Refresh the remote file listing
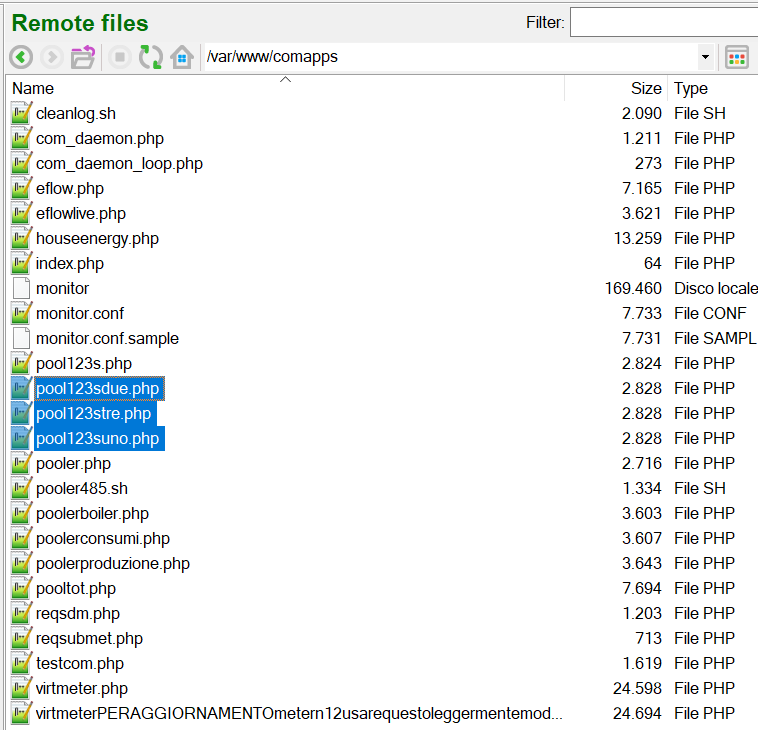 pos(150,57)
